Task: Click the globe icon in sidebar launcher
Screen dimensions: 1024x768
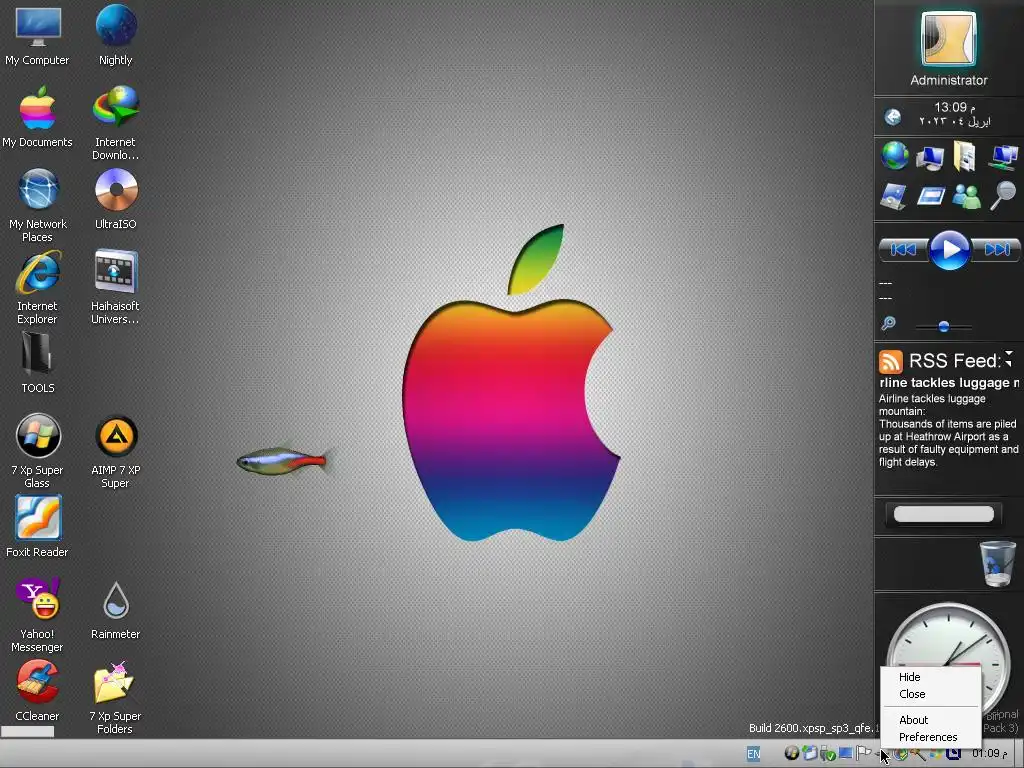Action: tap(895, 156)
